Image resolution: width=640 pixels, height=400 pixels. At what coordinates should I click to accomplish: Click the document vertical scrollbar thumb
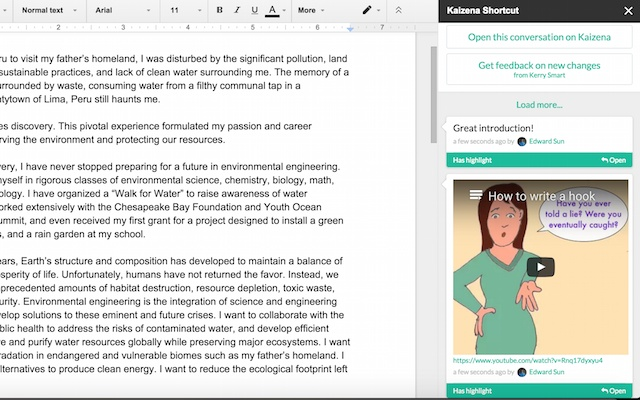click(x=433, y=95)
